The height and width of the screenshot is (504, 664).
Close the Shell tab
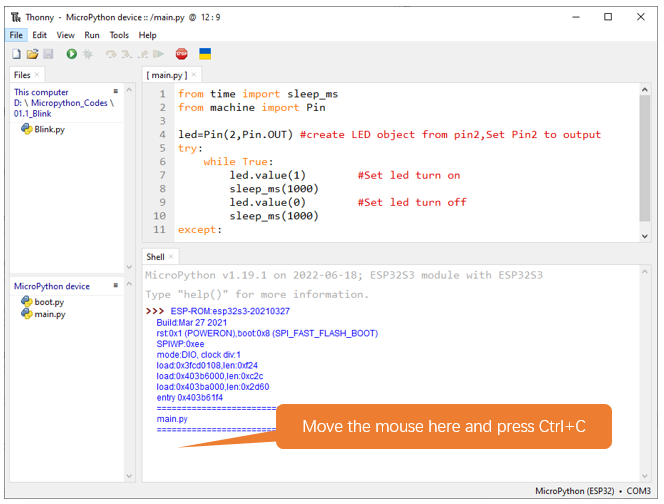coord(171,257)
